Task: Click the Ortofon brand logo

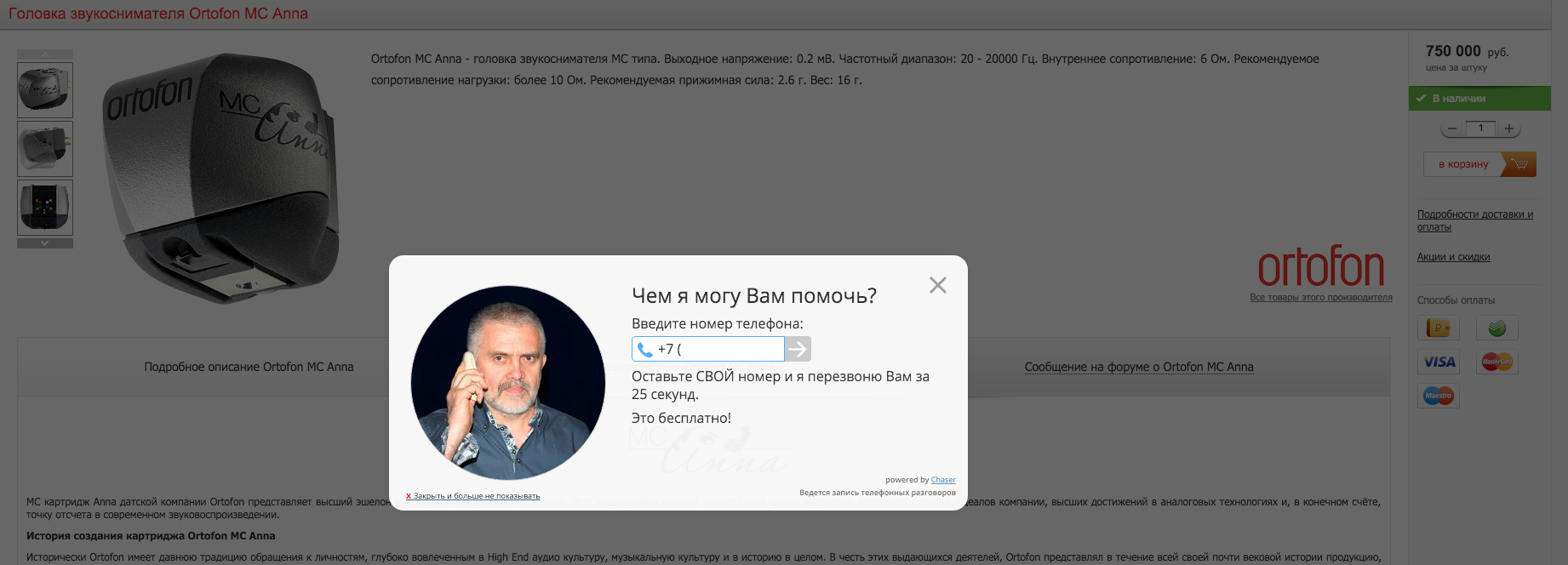Action: 1321,267
